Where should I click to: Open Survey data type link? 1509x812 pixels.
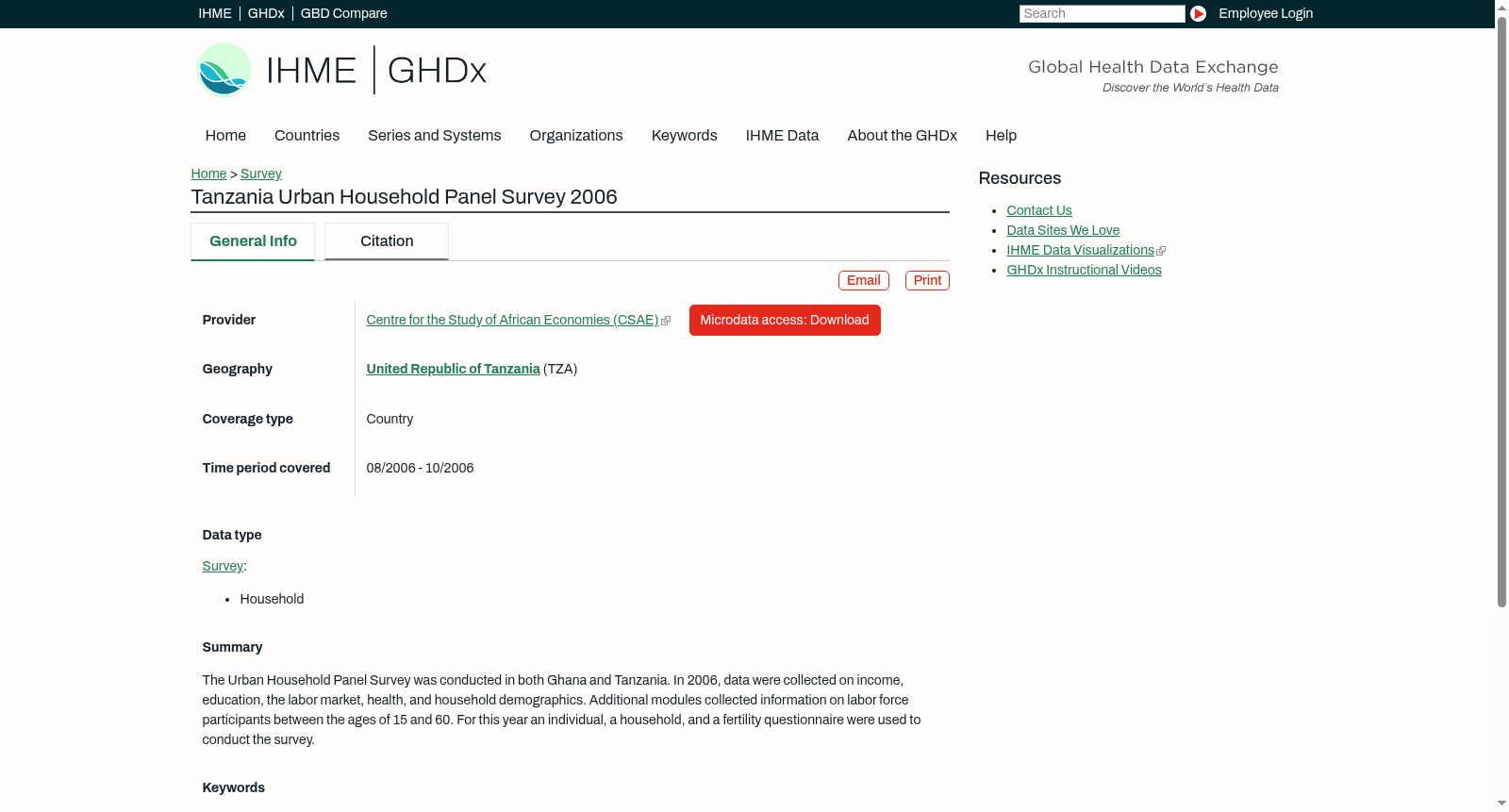coord(223,567)
